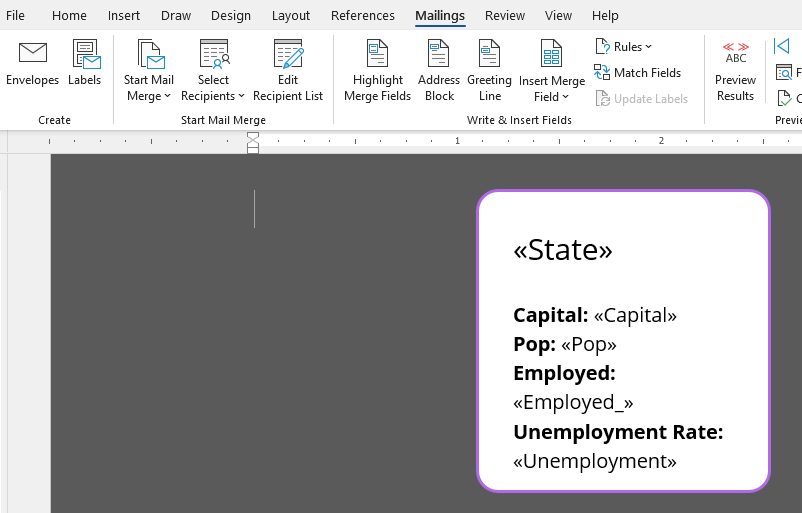
Task: Toggle Preview Results
Action: pos(735,60)
